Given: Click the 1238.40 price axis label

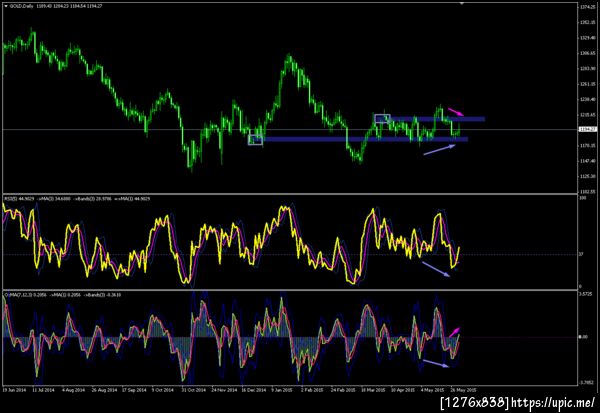Looking at the screenshot, I should 588,99.
